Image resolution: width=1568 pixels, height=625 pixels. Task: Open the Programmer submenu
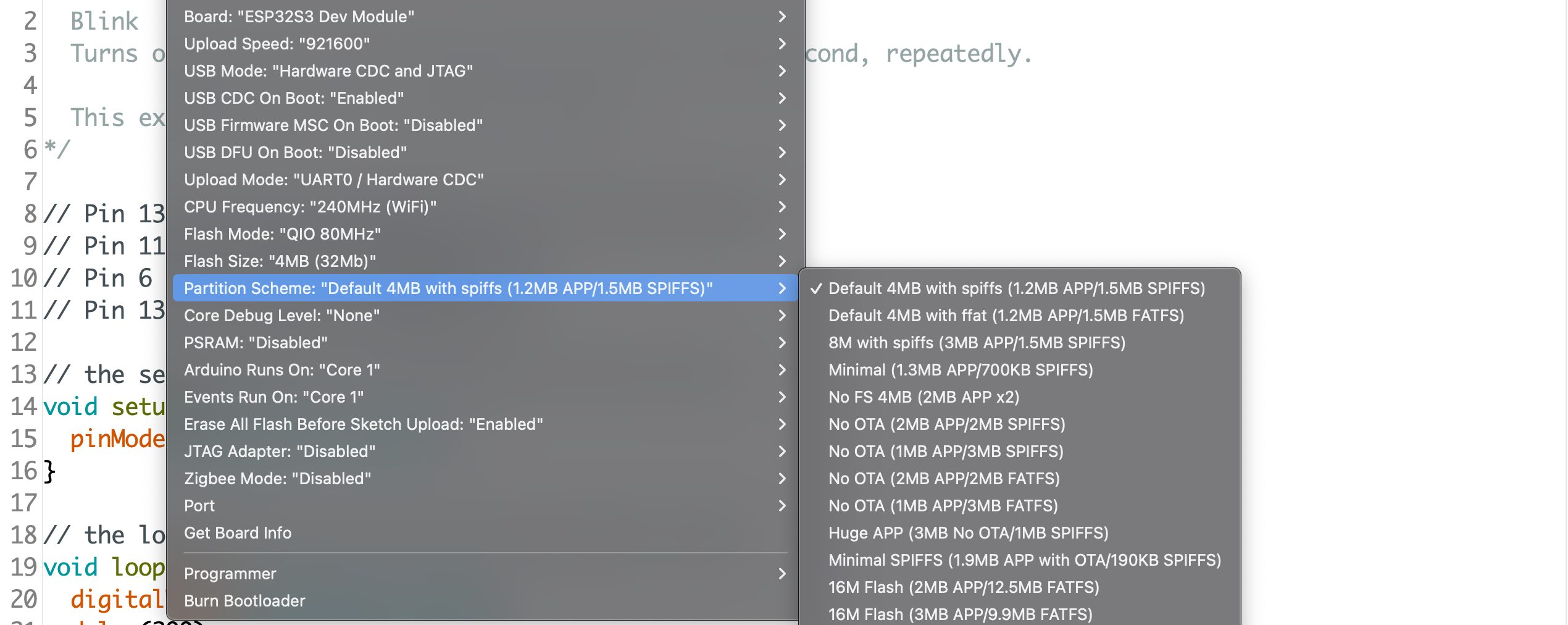click(230, 574)
